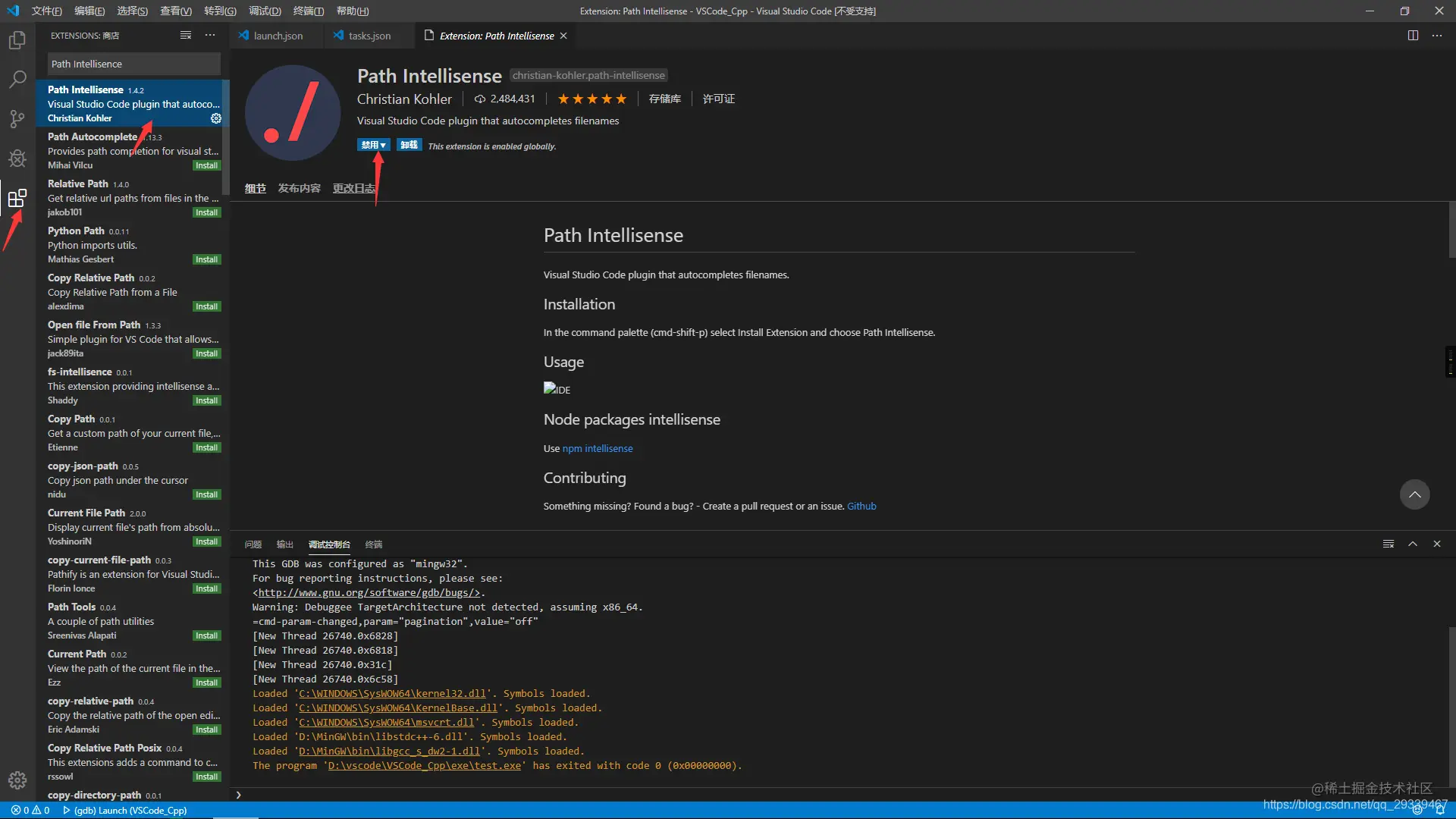Open the gnu.org gdb bugs URL

point(369,593)
